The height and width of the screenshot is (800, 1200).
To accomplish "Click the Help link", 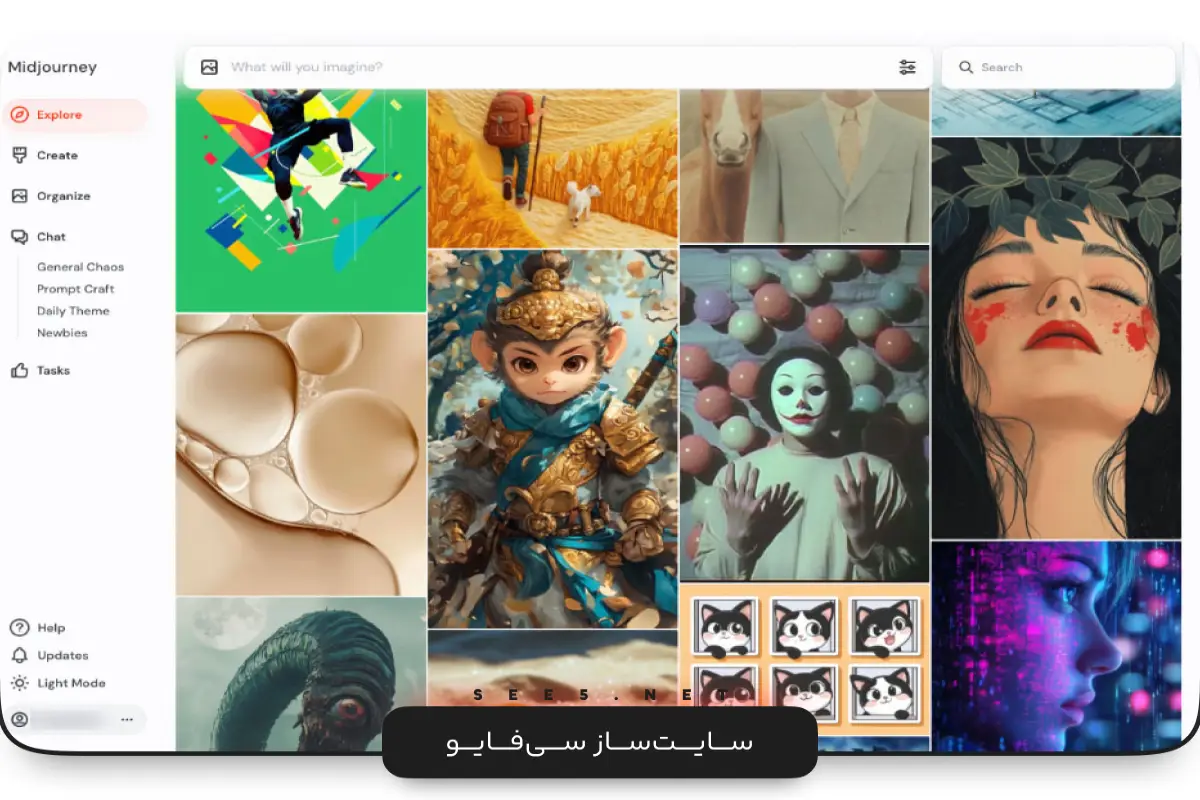I will pyautogui.click(x=51, y=628).
